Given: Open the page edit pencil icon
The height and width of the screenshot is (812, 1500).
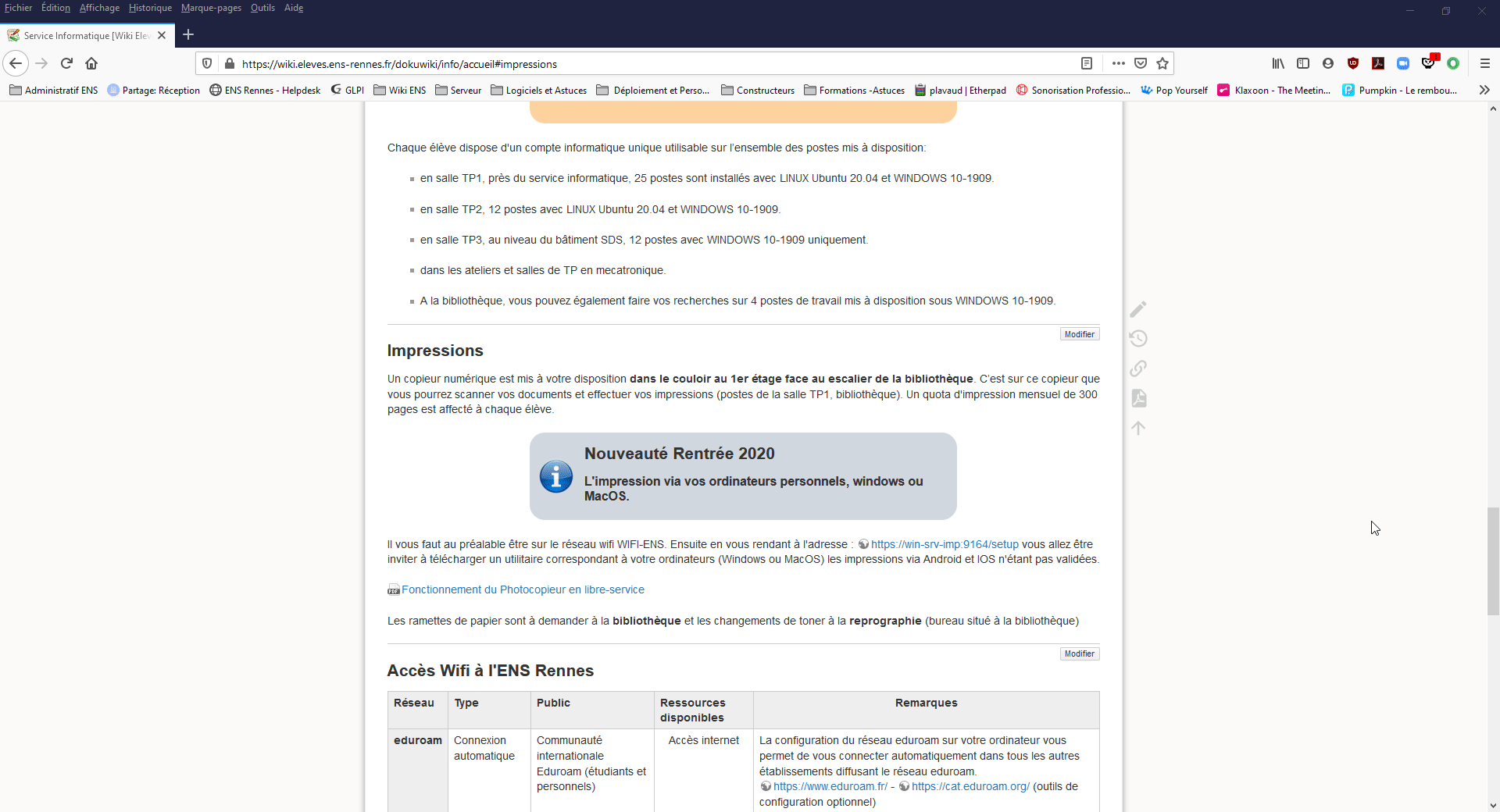Looking at the screenshot, I should 1138,308.
